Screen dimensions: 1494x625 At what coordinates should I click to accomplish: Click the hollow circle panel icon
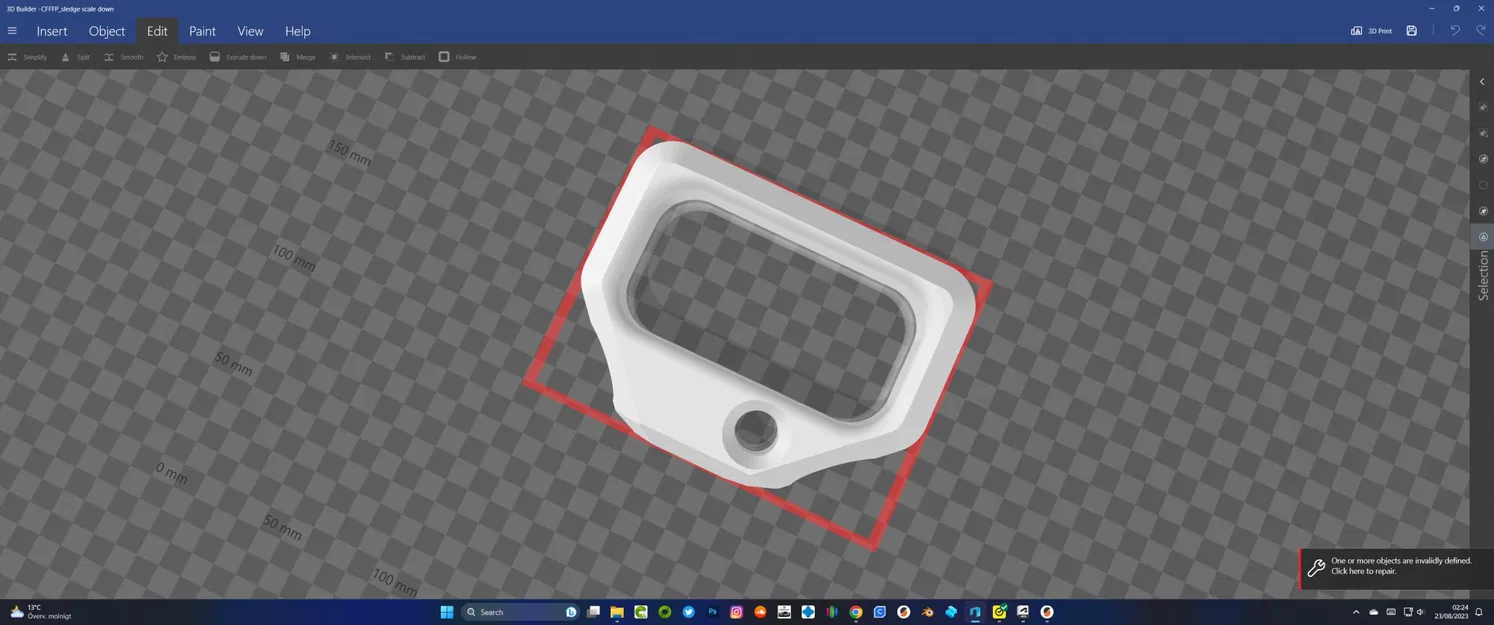pyautogui.click(x=1483, y=185)
